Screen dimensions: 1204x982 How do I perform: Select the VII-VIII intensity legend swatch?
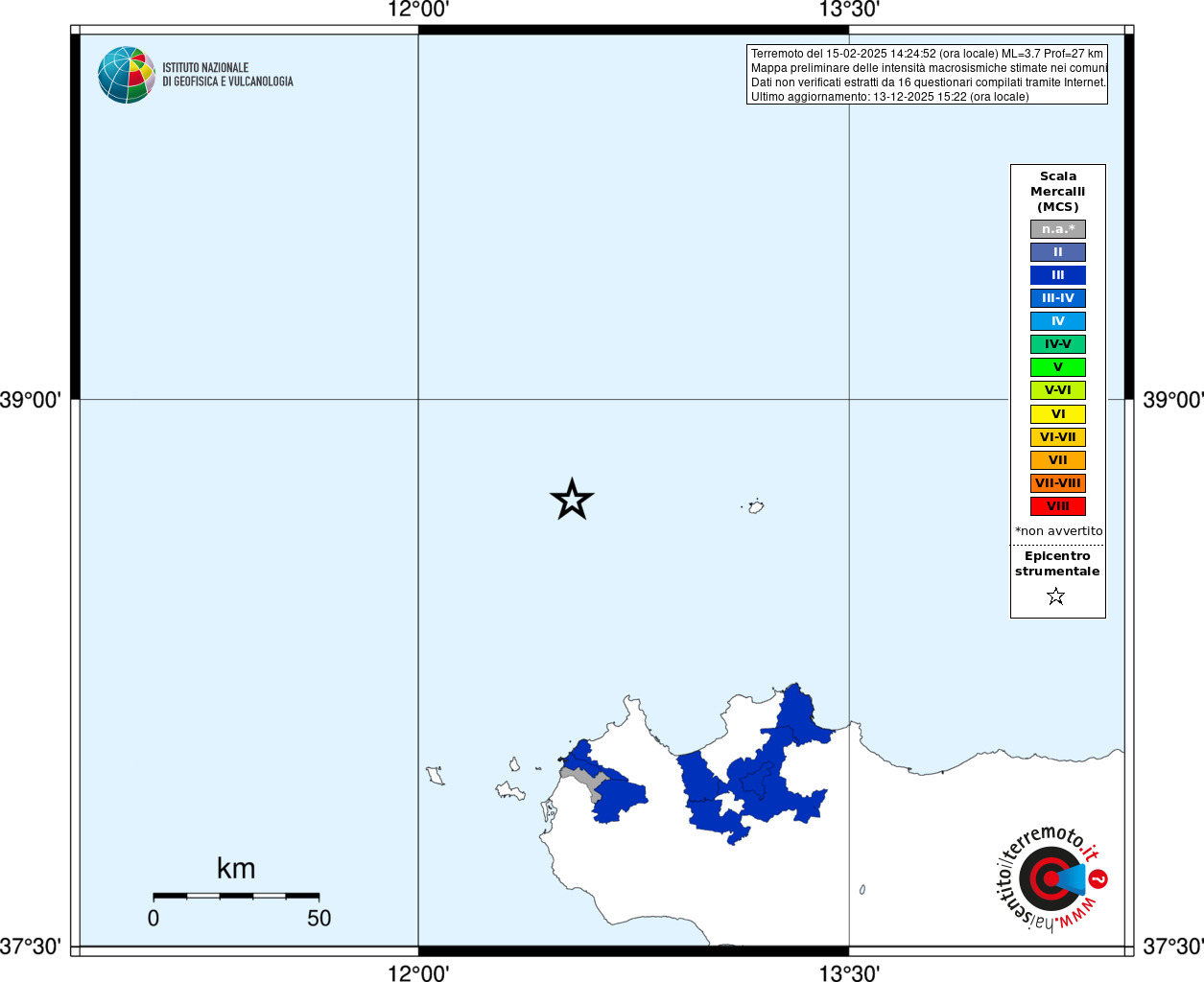[x=1058, y=483]
